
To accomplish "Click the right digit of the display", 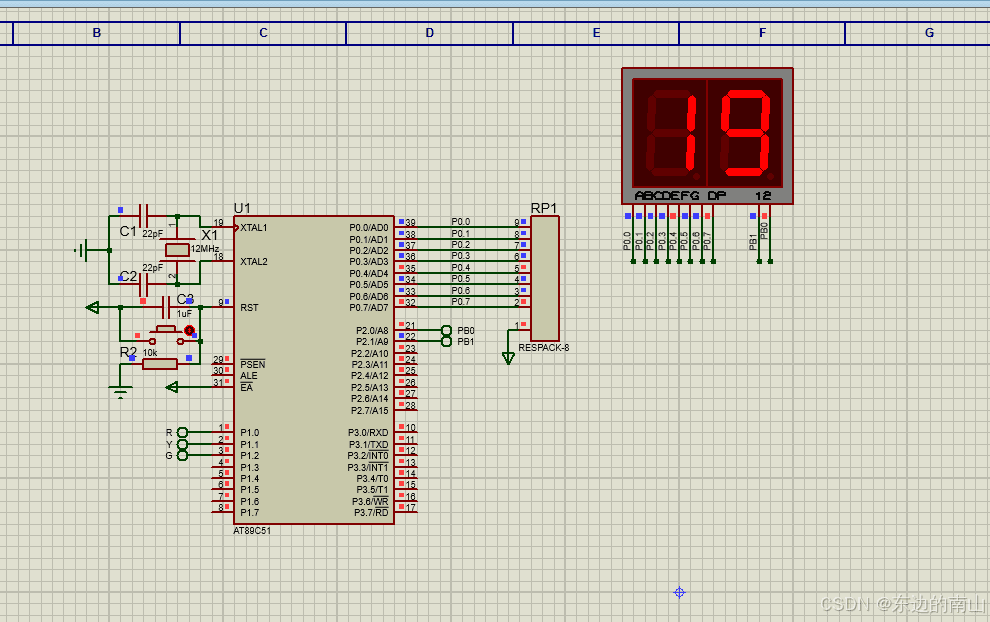I will [x=746, y=133].
